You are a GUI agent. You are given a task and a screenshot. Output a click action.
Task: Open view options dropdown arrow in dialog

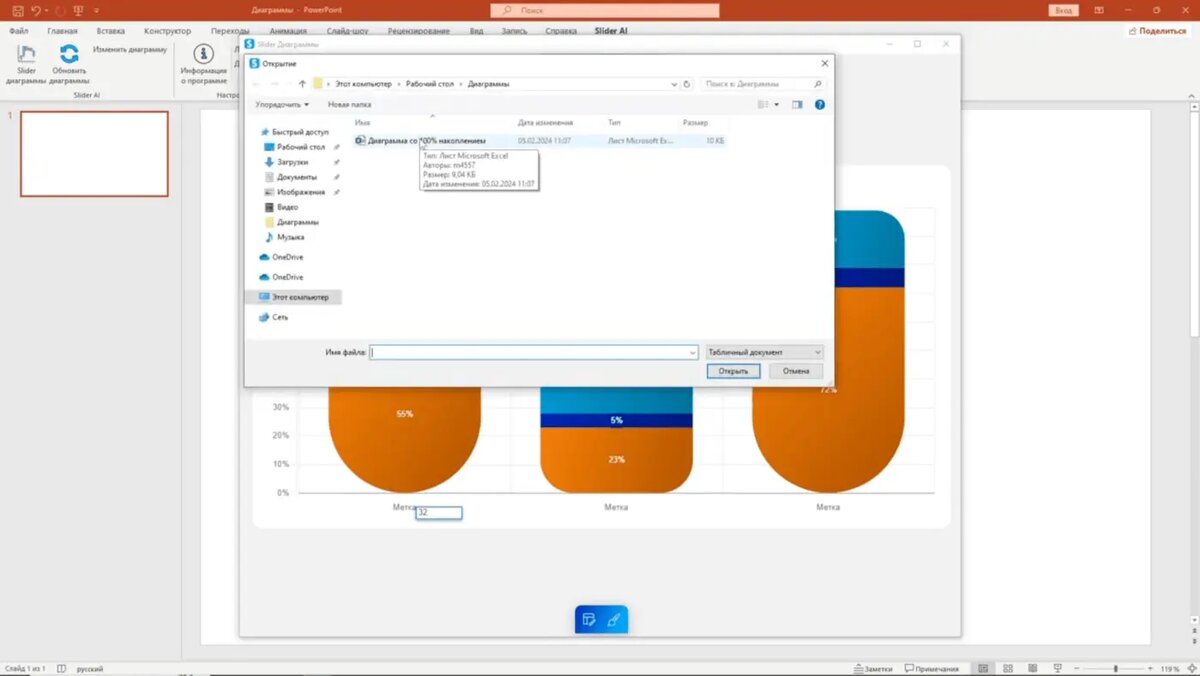[x=777, y=104]
